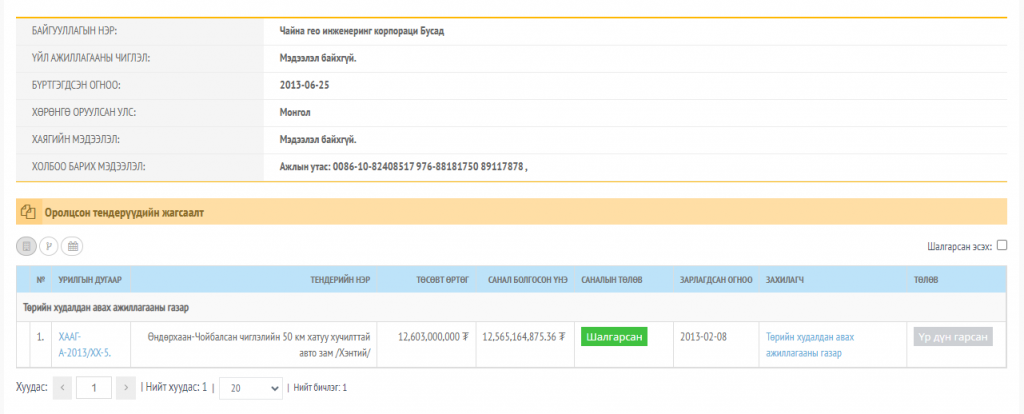Screen dimensions: 1024x414
Task: Toggle the Шалгарсан эсэх checkbox
Action: pyautogui.click(x=1002, y=246)
